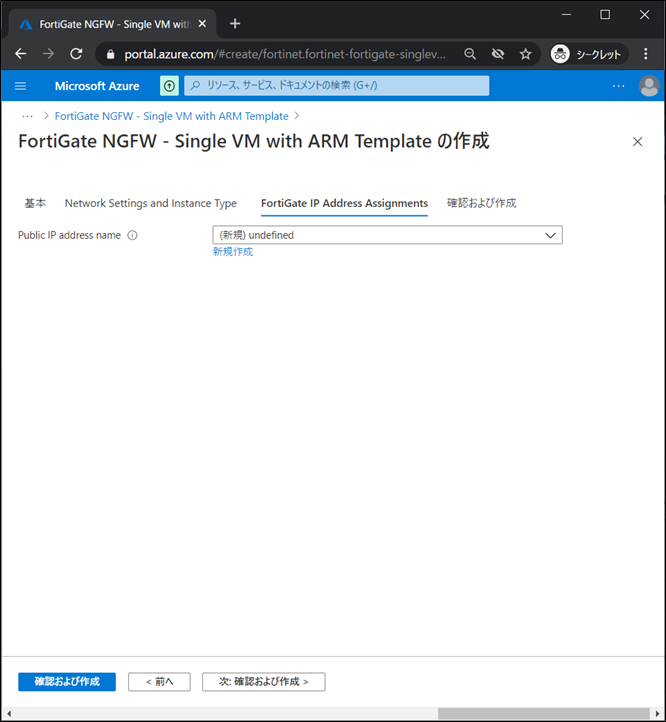Go forward in browser history
The height and width of the screenshot is (722, 666).
coord(48,54)
